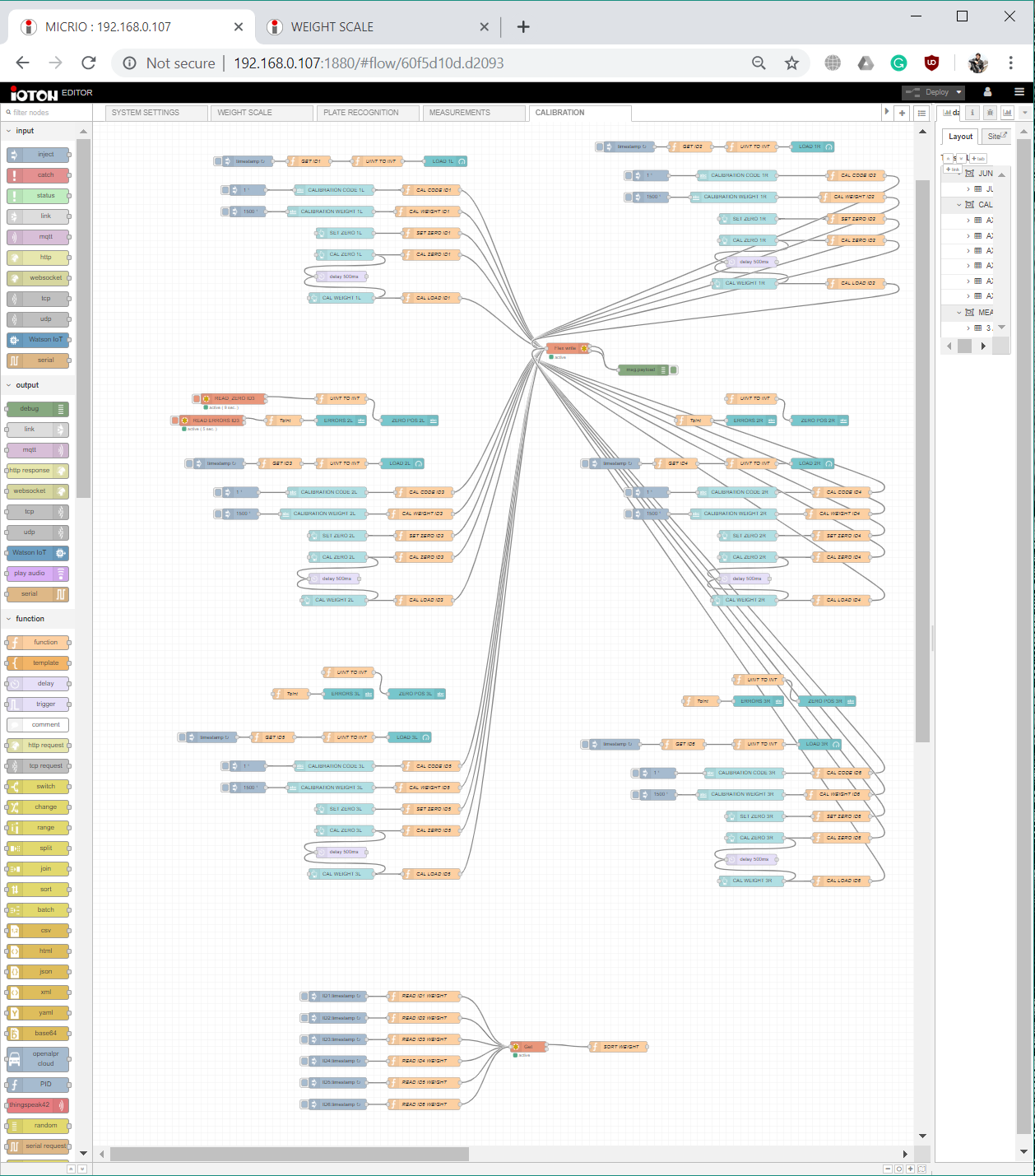Trigger the timestamp inject feeding GET ID1

click(x=218, y=161)
